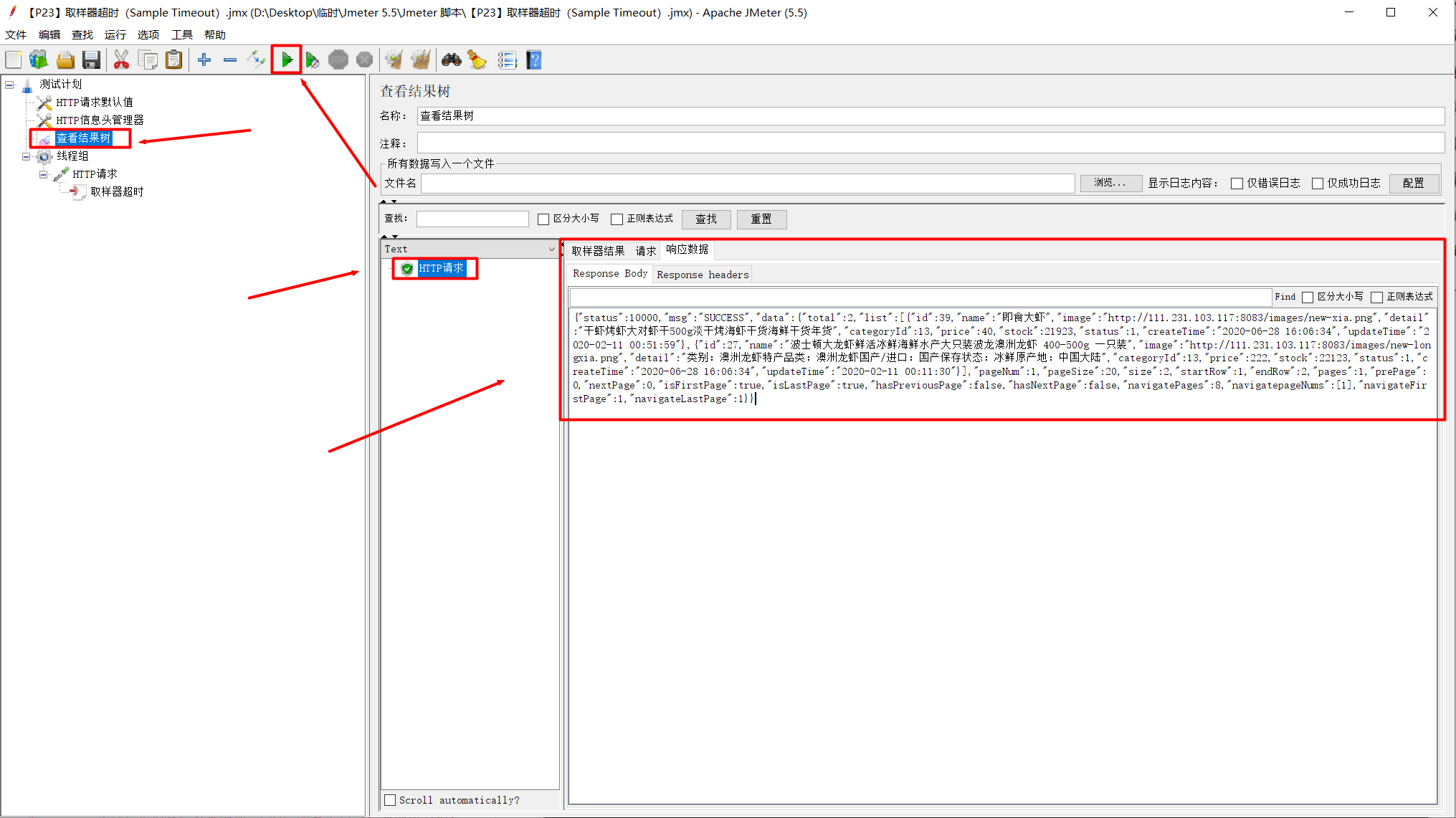Click the Cut scissors icon
Viewport: 1456px width, 818px height.
[121, 60]
